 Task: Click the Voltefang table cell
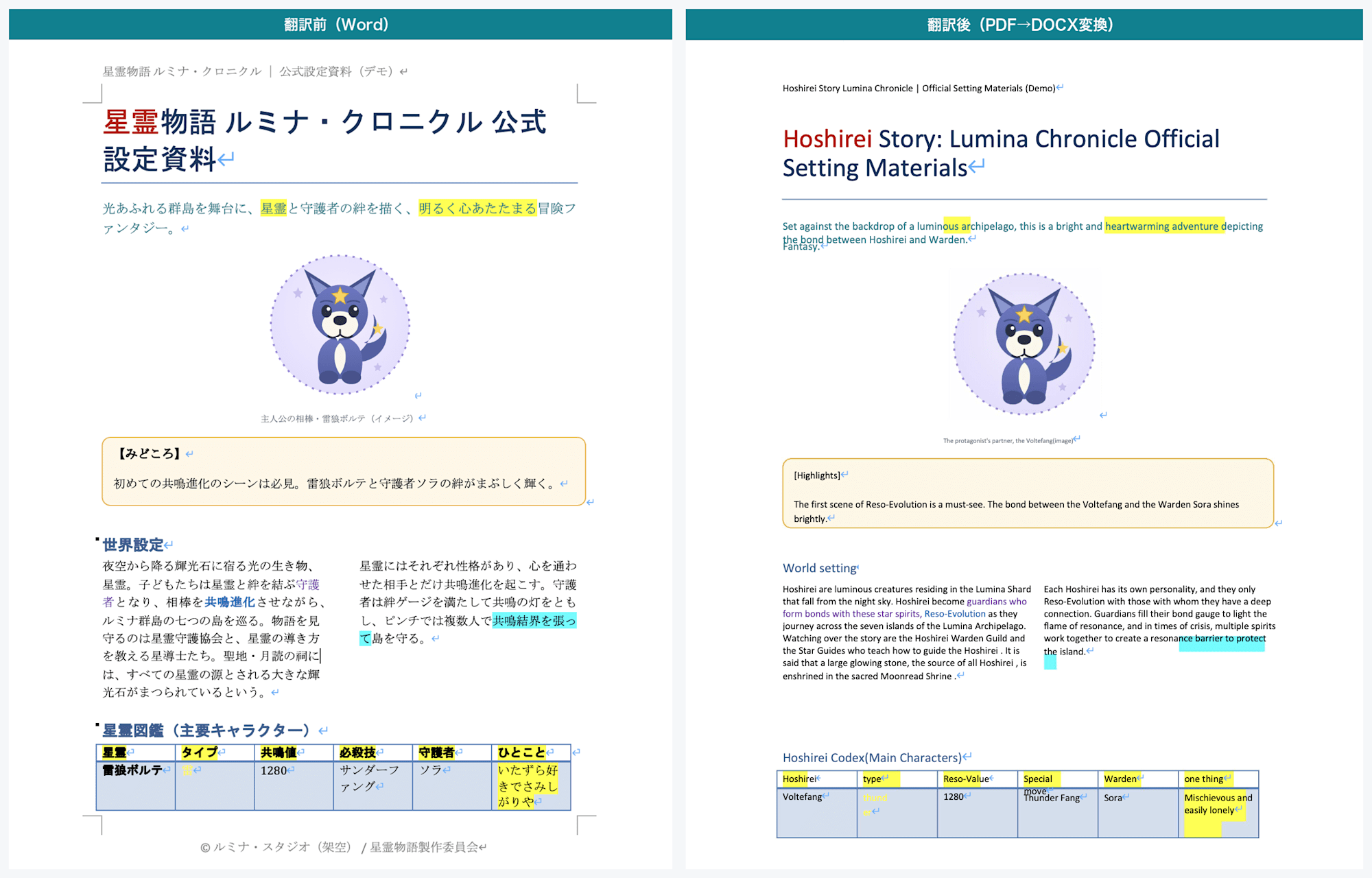pos(817,813)
